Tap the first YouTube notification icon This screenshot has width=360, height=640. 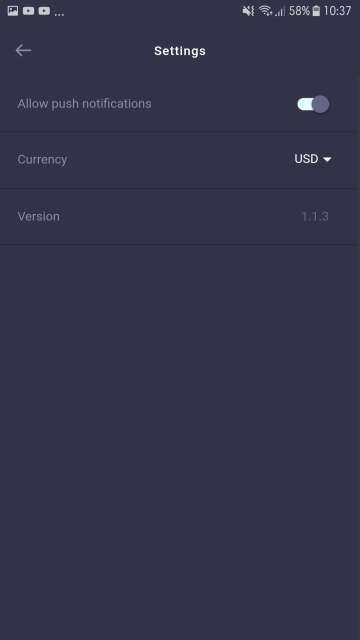(x=29, y=11)
